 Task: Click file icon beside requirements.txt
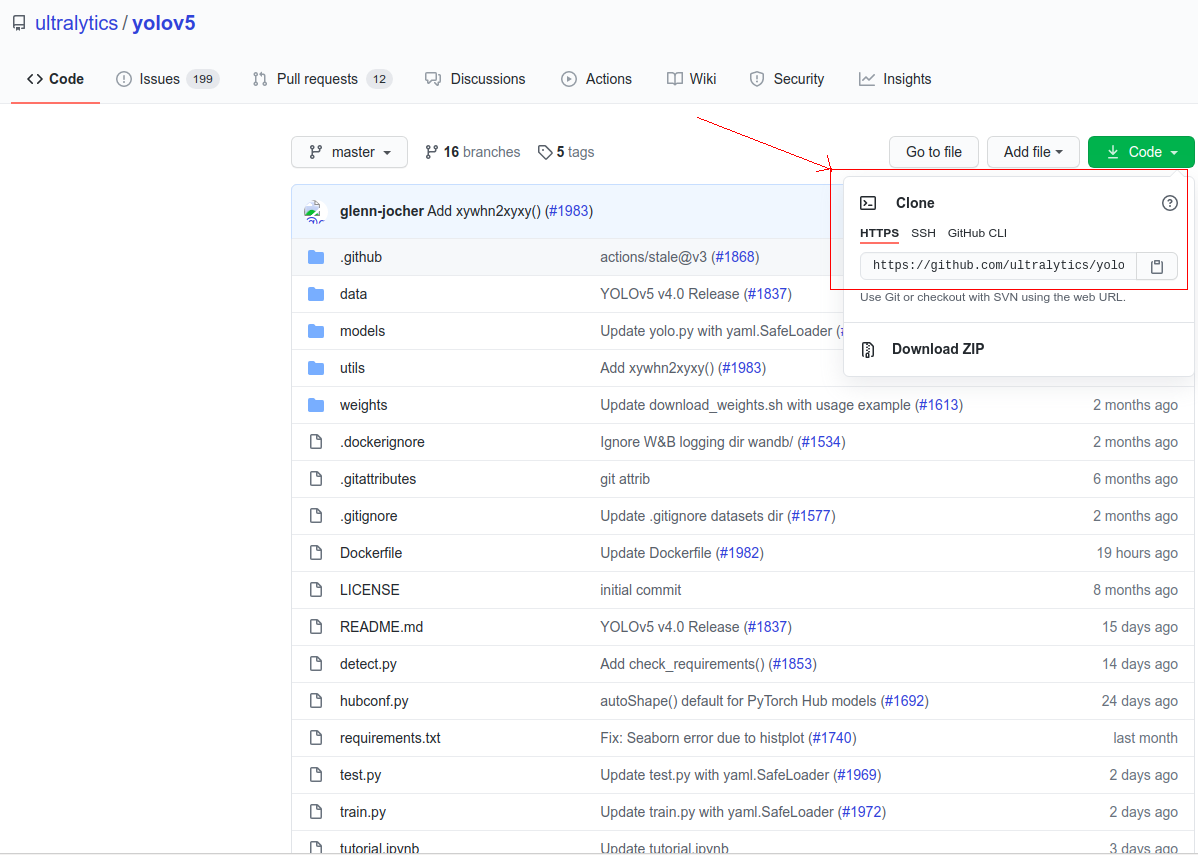click(x=316, y=738)
